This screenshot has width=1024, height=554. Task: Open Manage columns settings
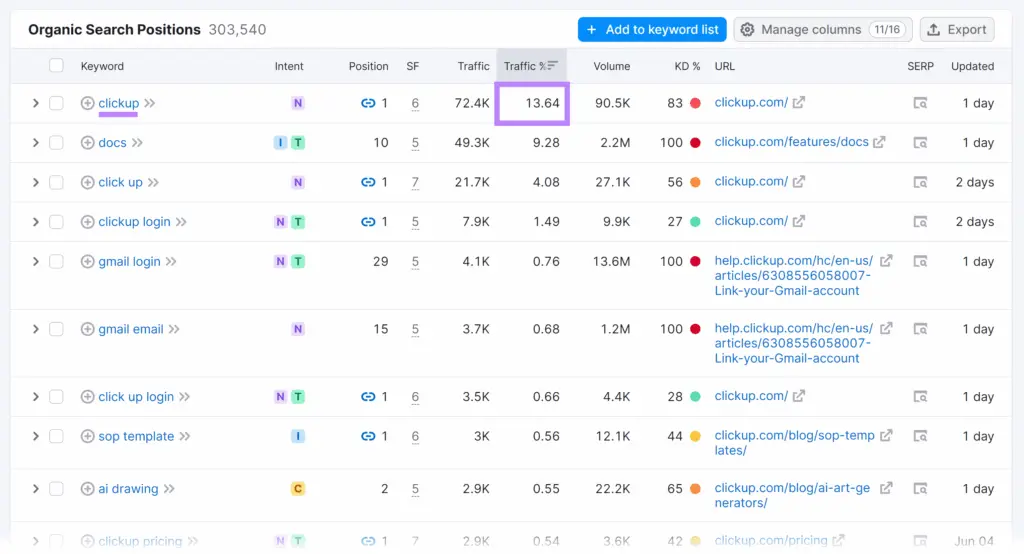823,29
